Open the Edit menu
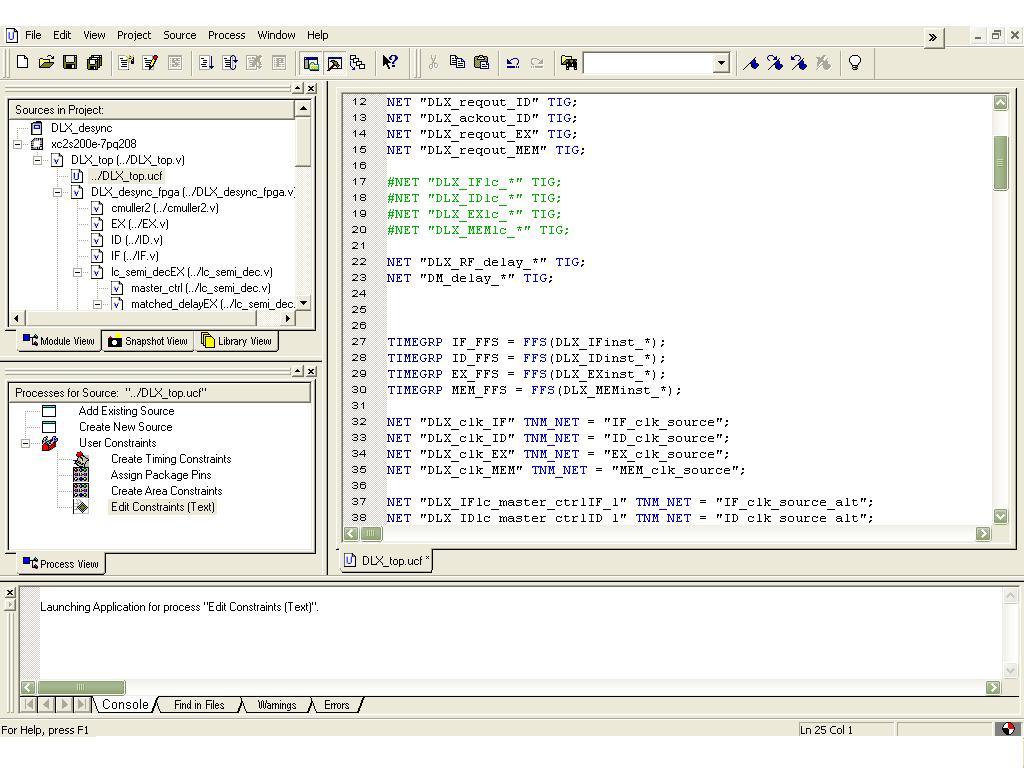Screen dimensions: 1024x768 (x=62, y=35)
